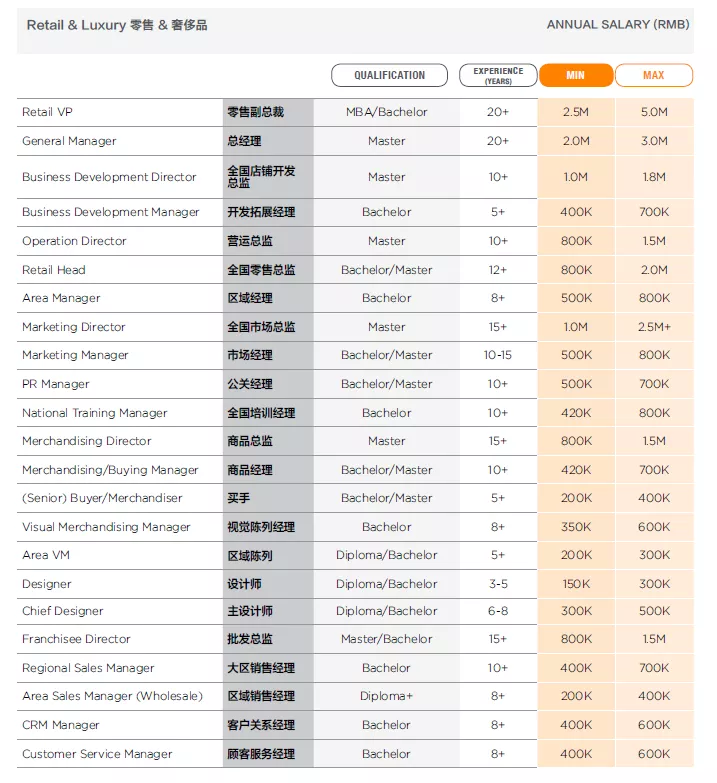The image size is (717, 783).
Task: Click 'Business Development Manager' row title
Action: point(110,212)
